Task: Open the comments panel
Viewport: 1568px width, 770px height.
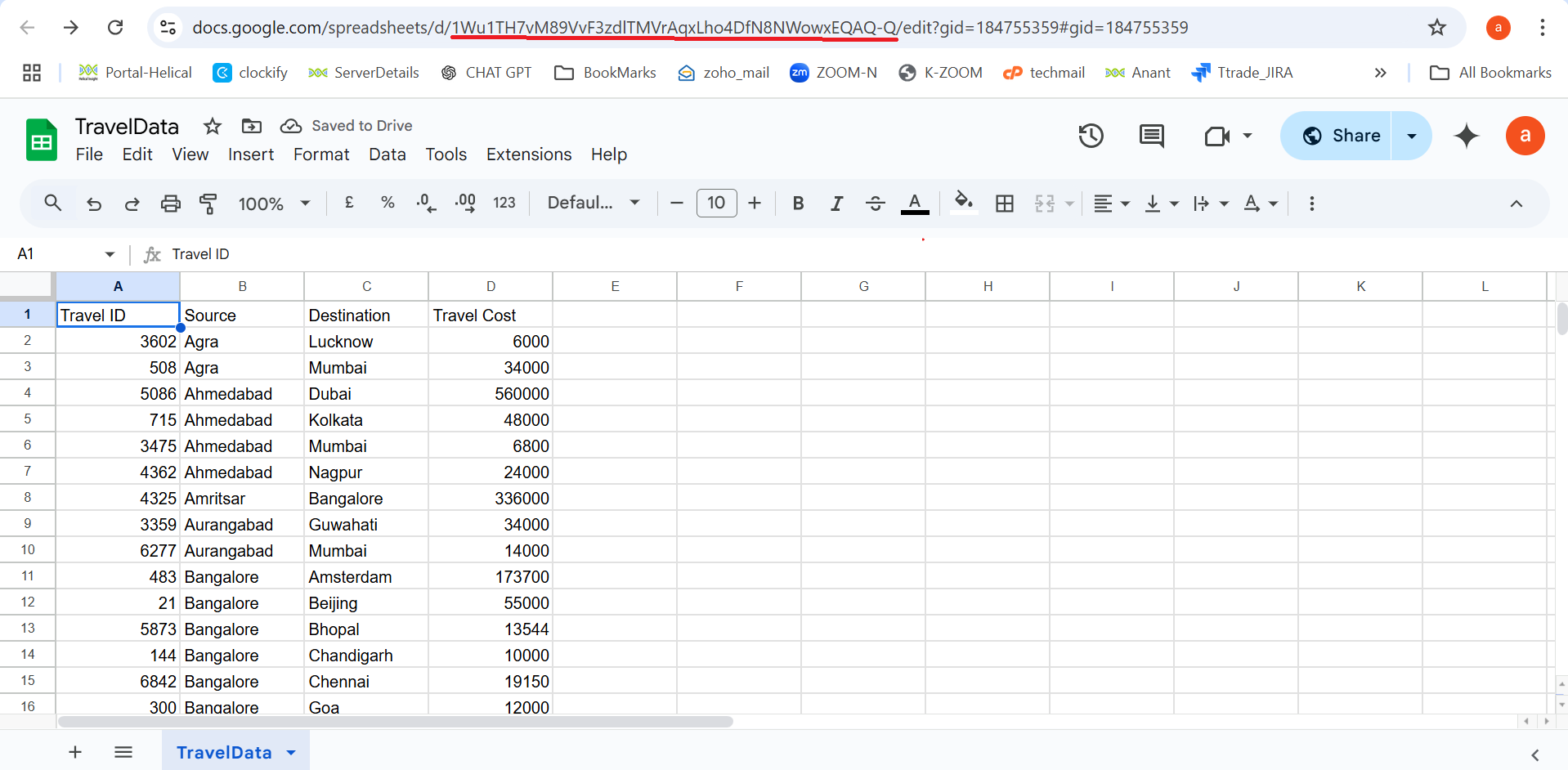Action: click(x=1152, y=136)
